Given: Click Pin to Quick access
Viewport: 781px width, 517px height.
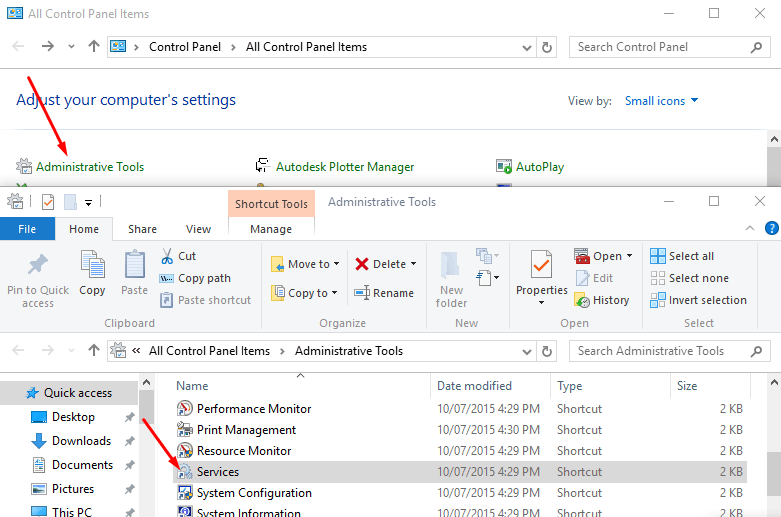Looking at the screenshot, I should (38, 280).
